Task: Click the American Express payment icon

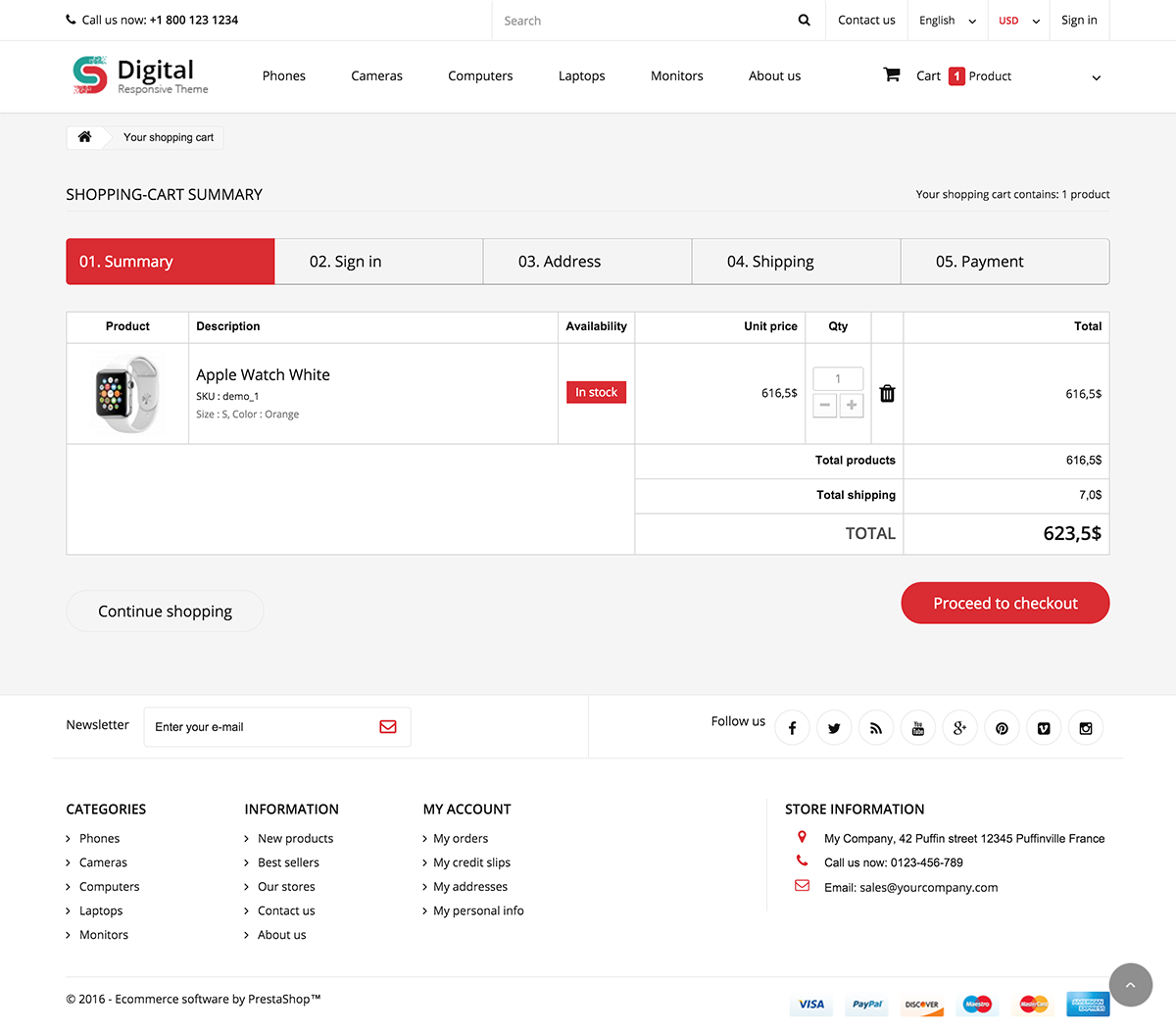Action: 1089,1004
